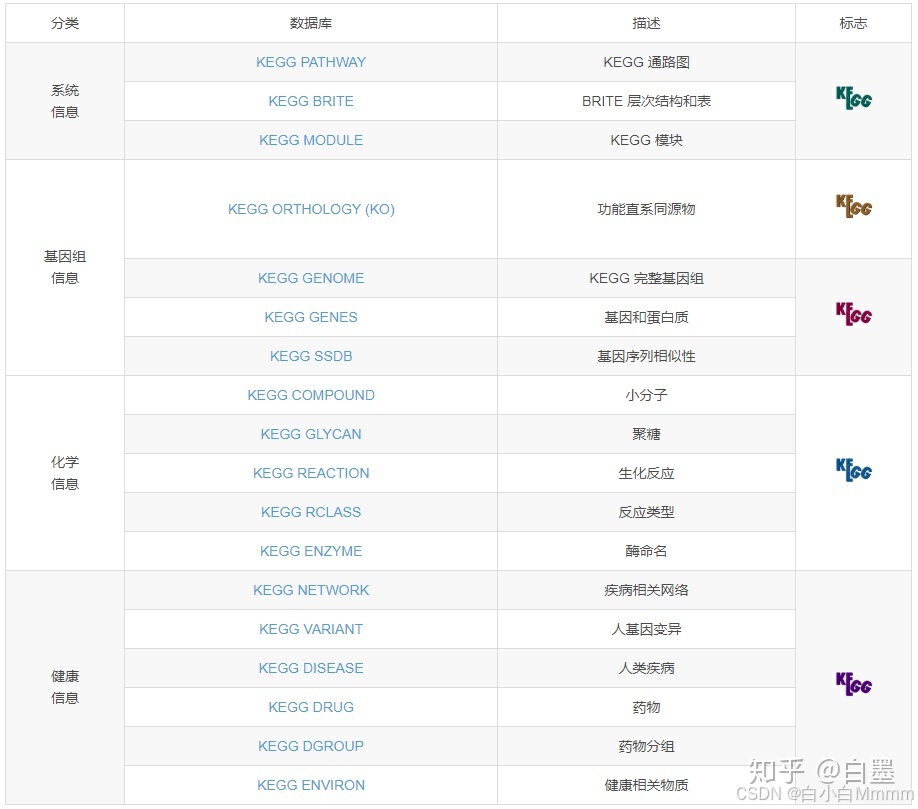The width and height of the screenshot is (918, 809).
Task: Open the KEGG GENOME link
Action: coord(311,278)
